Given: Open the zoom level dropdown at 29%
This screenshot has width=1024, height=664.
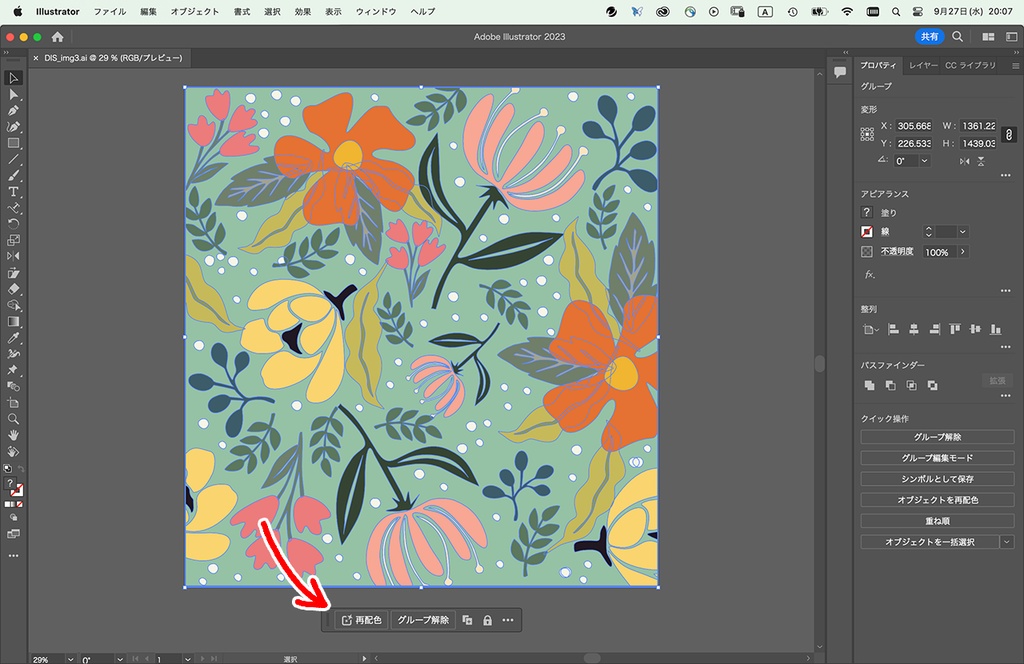Looking at the screenshot, I should [71, 659].
